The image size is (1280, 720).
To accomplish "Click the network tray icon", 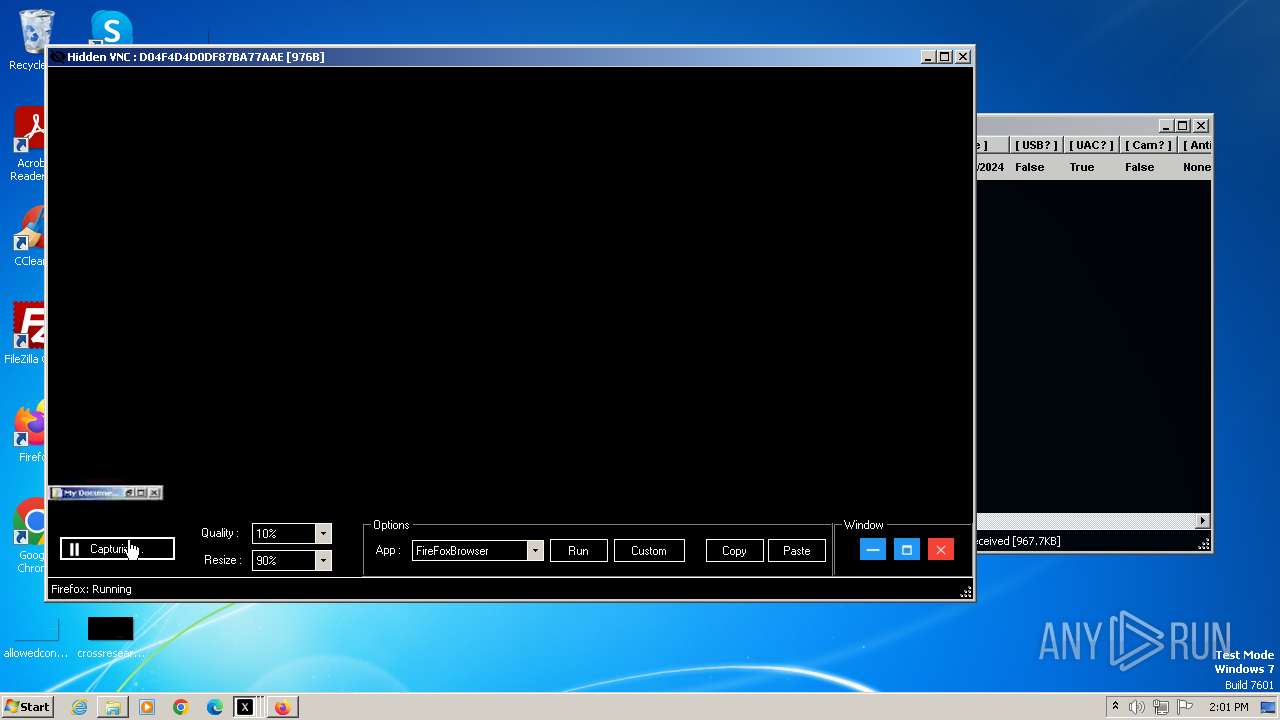I will pyautogui.click(x=1162, y=707).
